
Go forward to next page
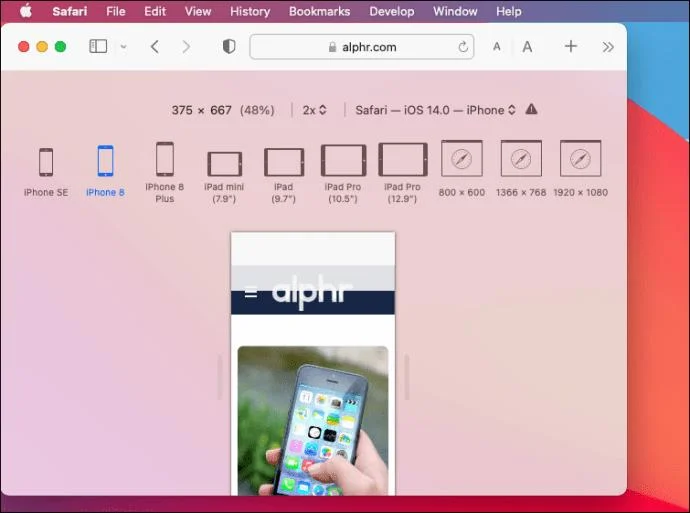click(186, 47)
